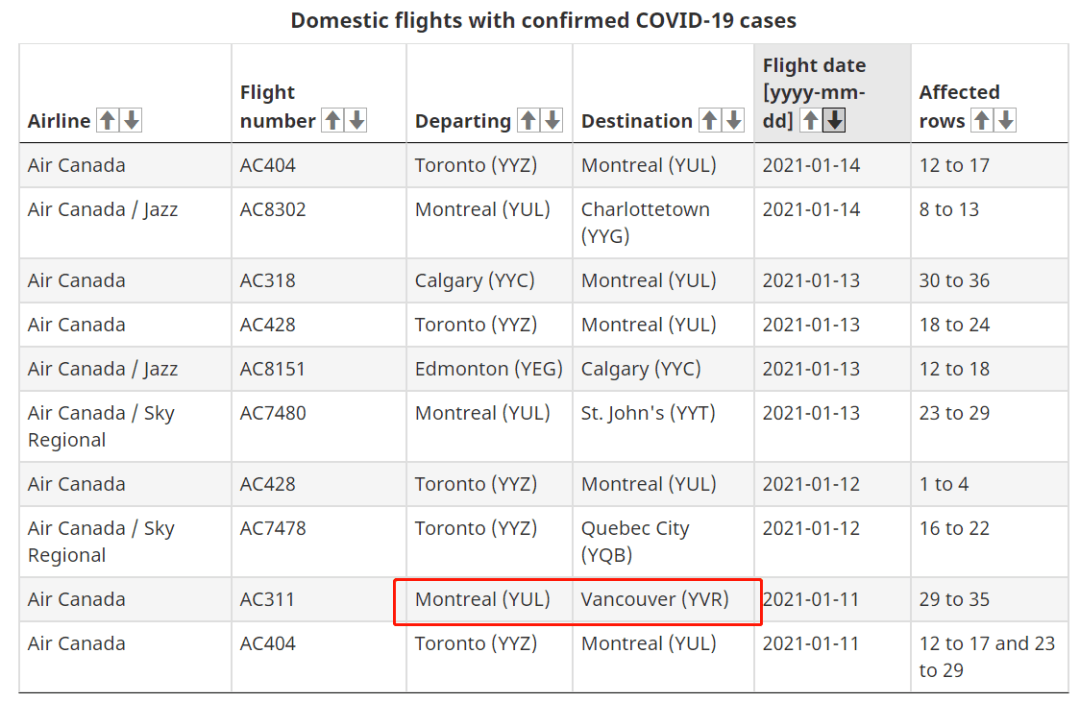The height and width of the screenshot is (702, 1080).
Task: Sort Affected rows descending arrow
Action: tap(1006, 121)
